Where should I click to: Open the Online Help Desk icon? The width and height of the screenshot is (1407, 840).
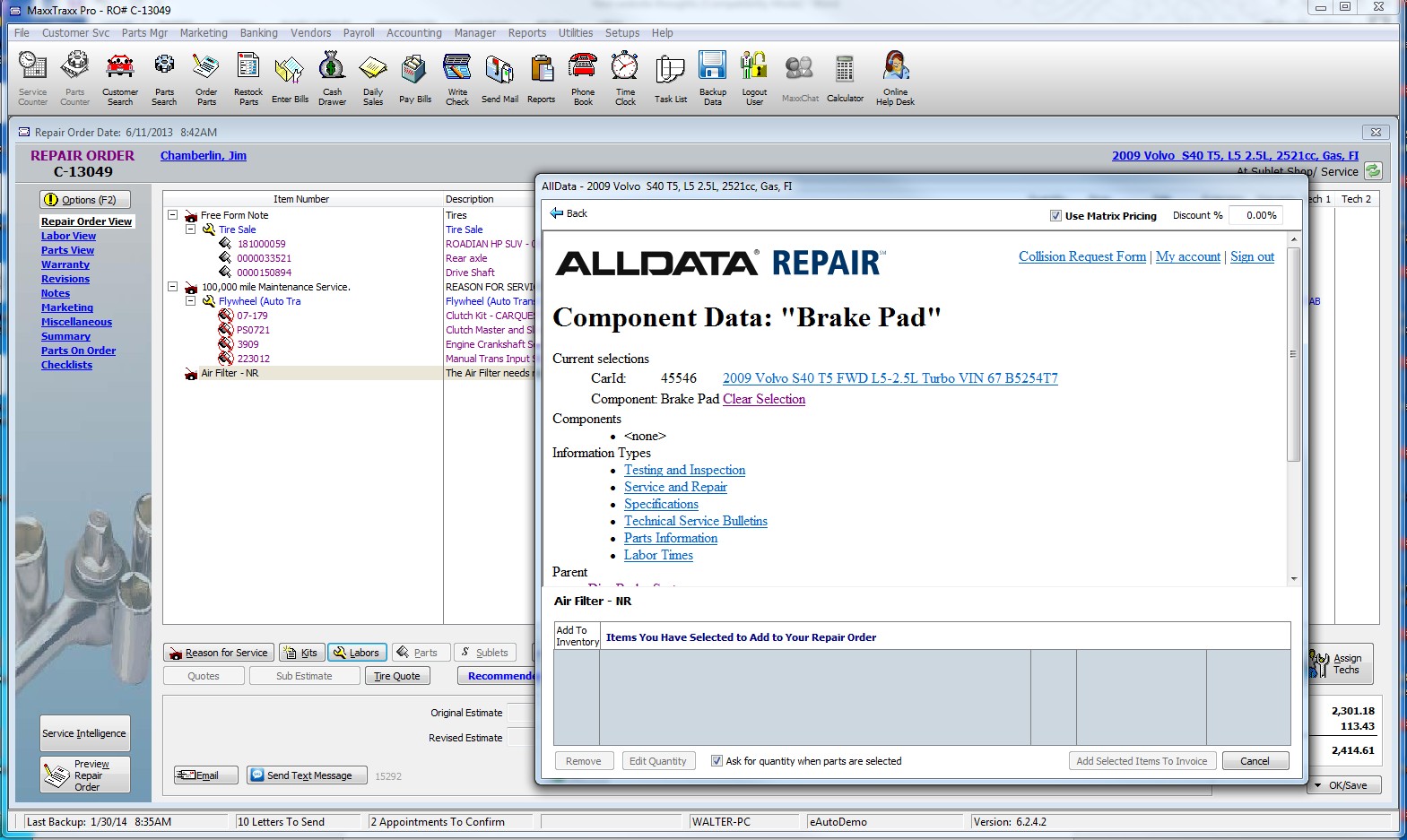(895, 79)
